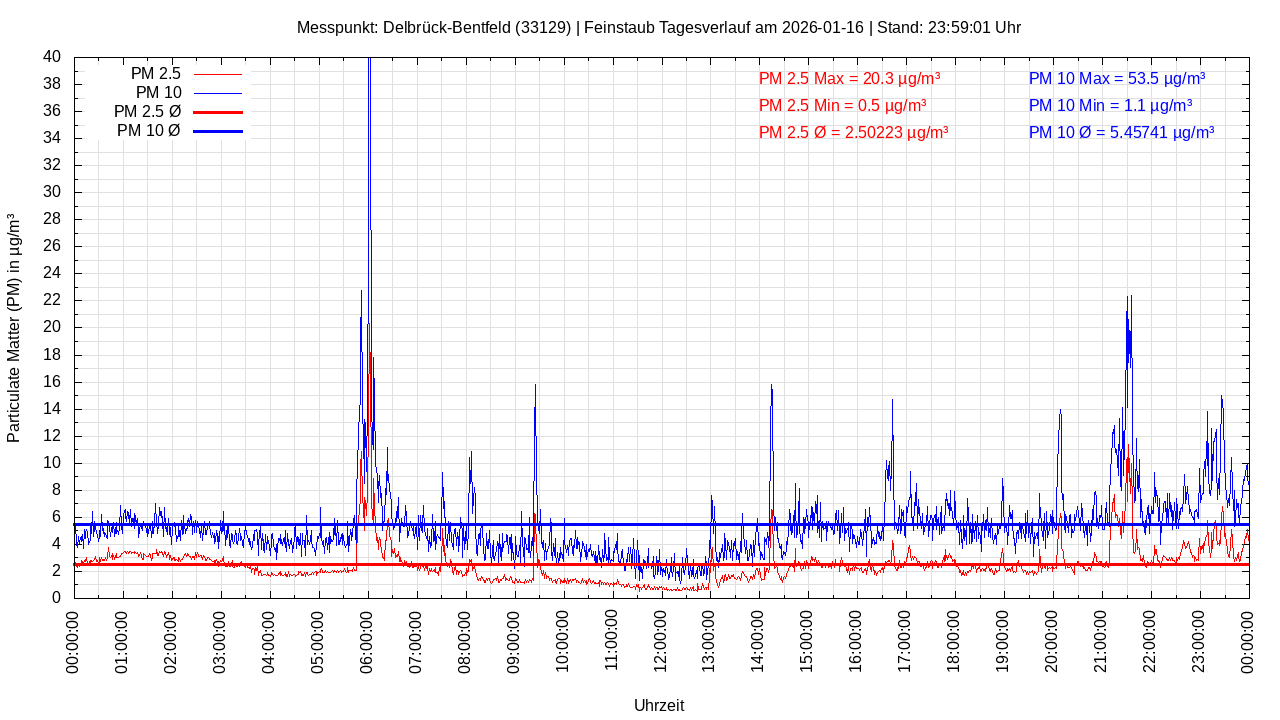This screenshot has width=1280, height=720.
Task: Click the 06:00:00 time tick label
Action: pos(368,642)
